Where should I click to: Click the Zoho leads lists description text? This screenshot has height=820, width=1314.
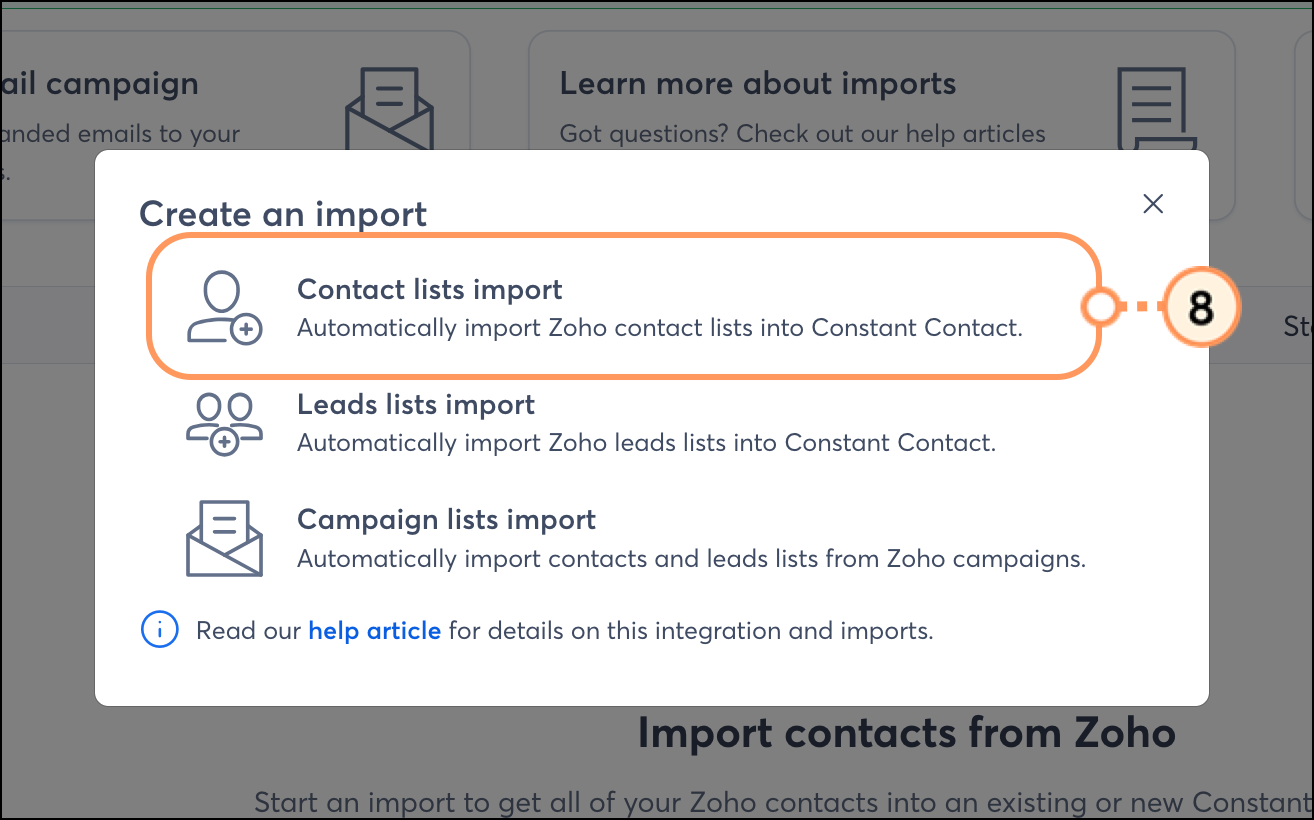(646, 443)
